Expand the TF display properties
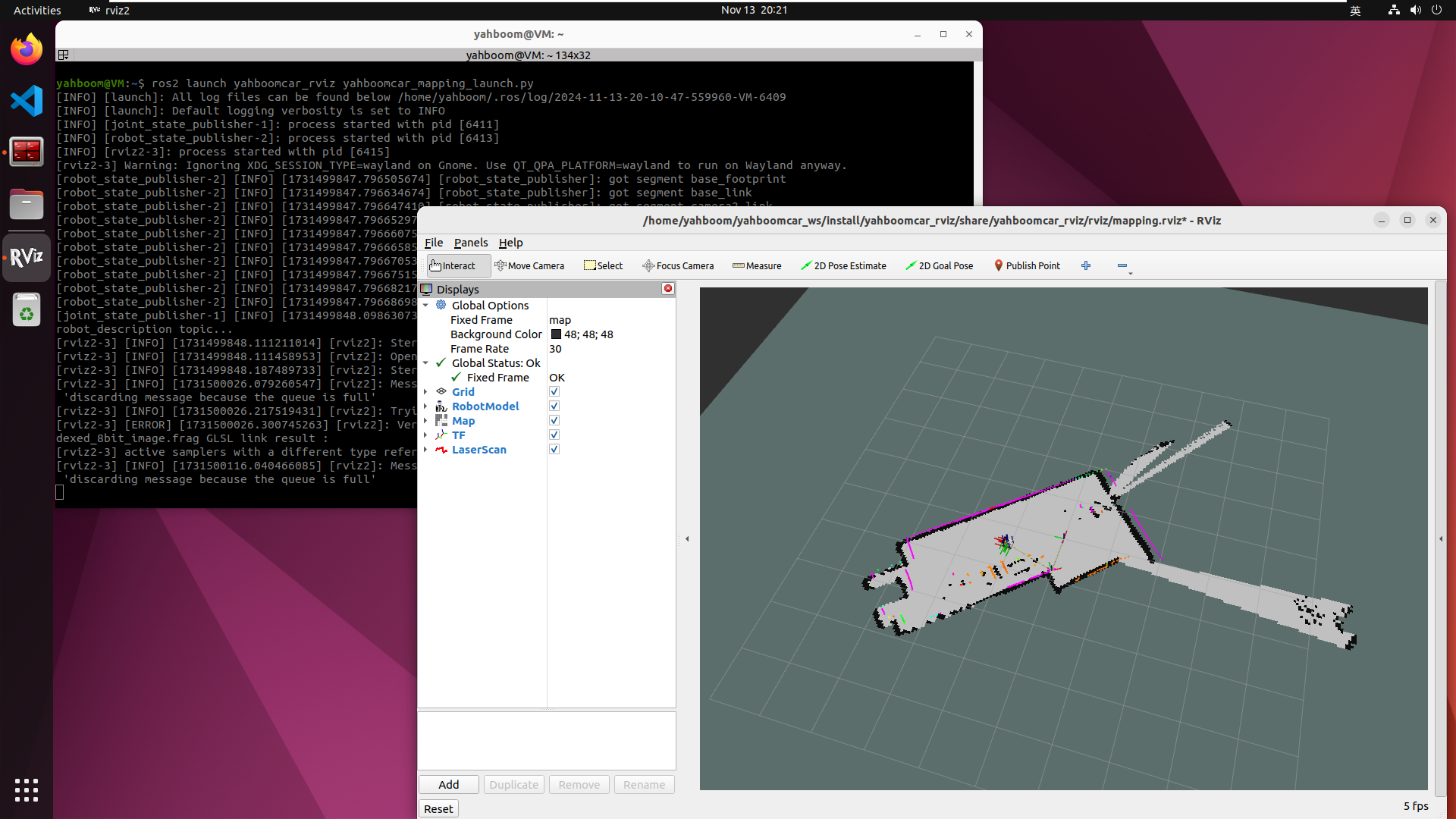This screenshot has height=819, width=1456. 425,435
